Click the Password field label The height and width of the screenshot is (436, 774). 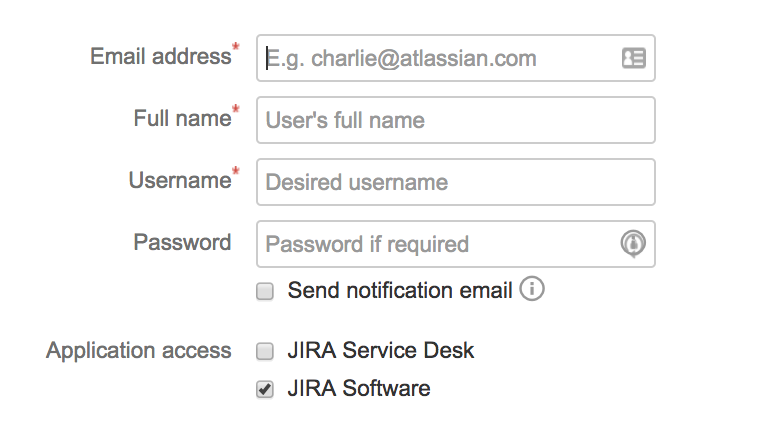(182, 242)
